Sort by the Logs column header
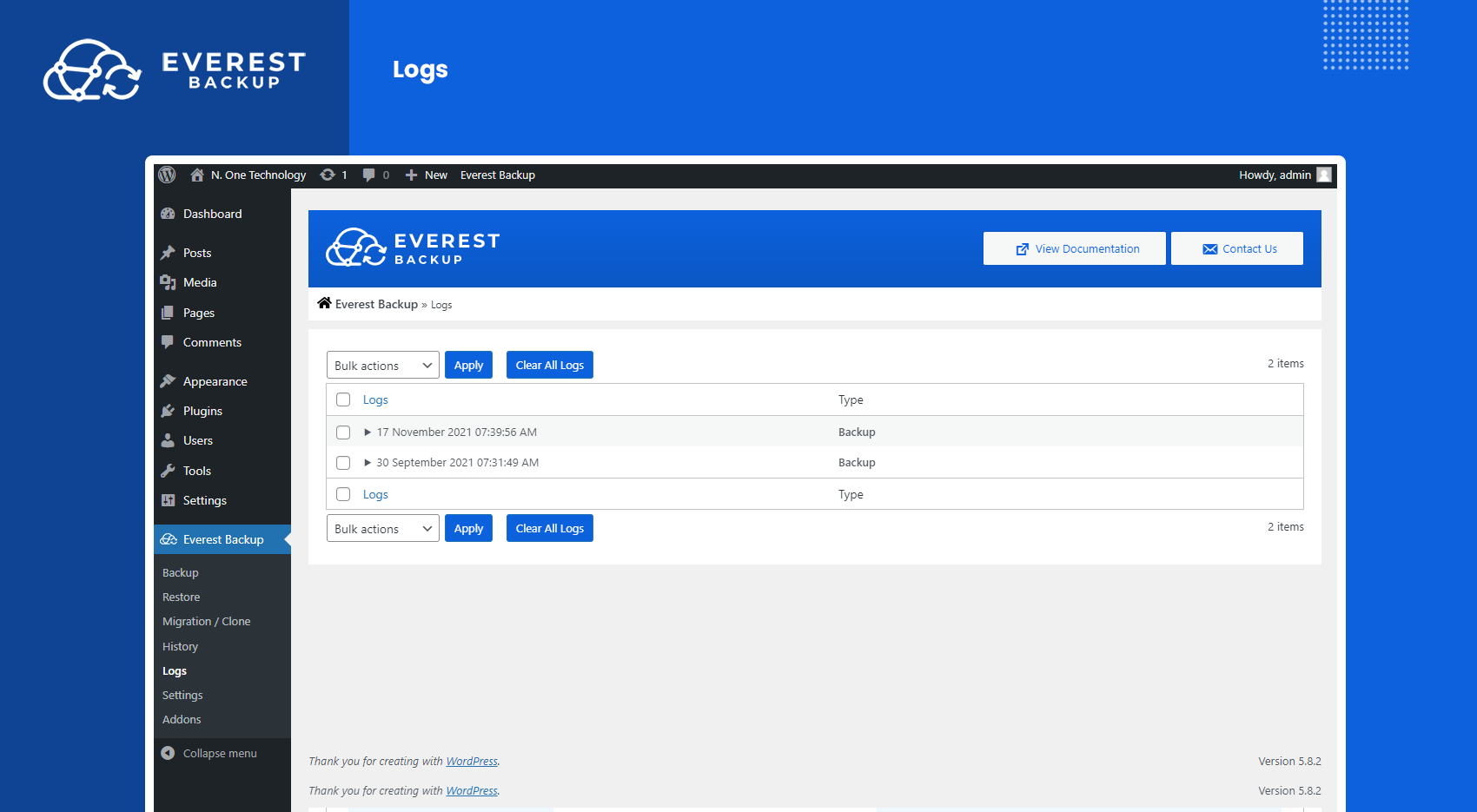This screenshot has width=1477, height=812. point(375,399)
